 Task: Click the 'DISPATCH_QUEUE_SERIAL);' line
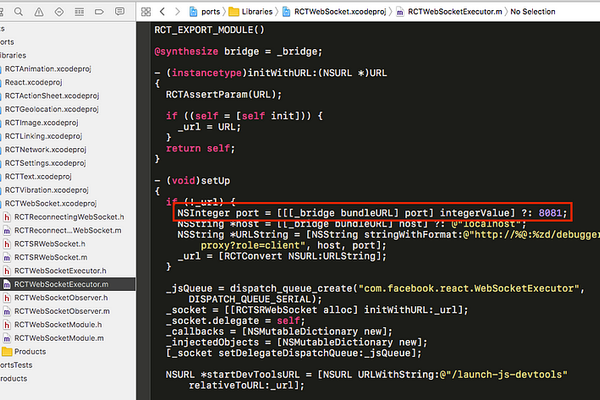(x=255, y=299)
